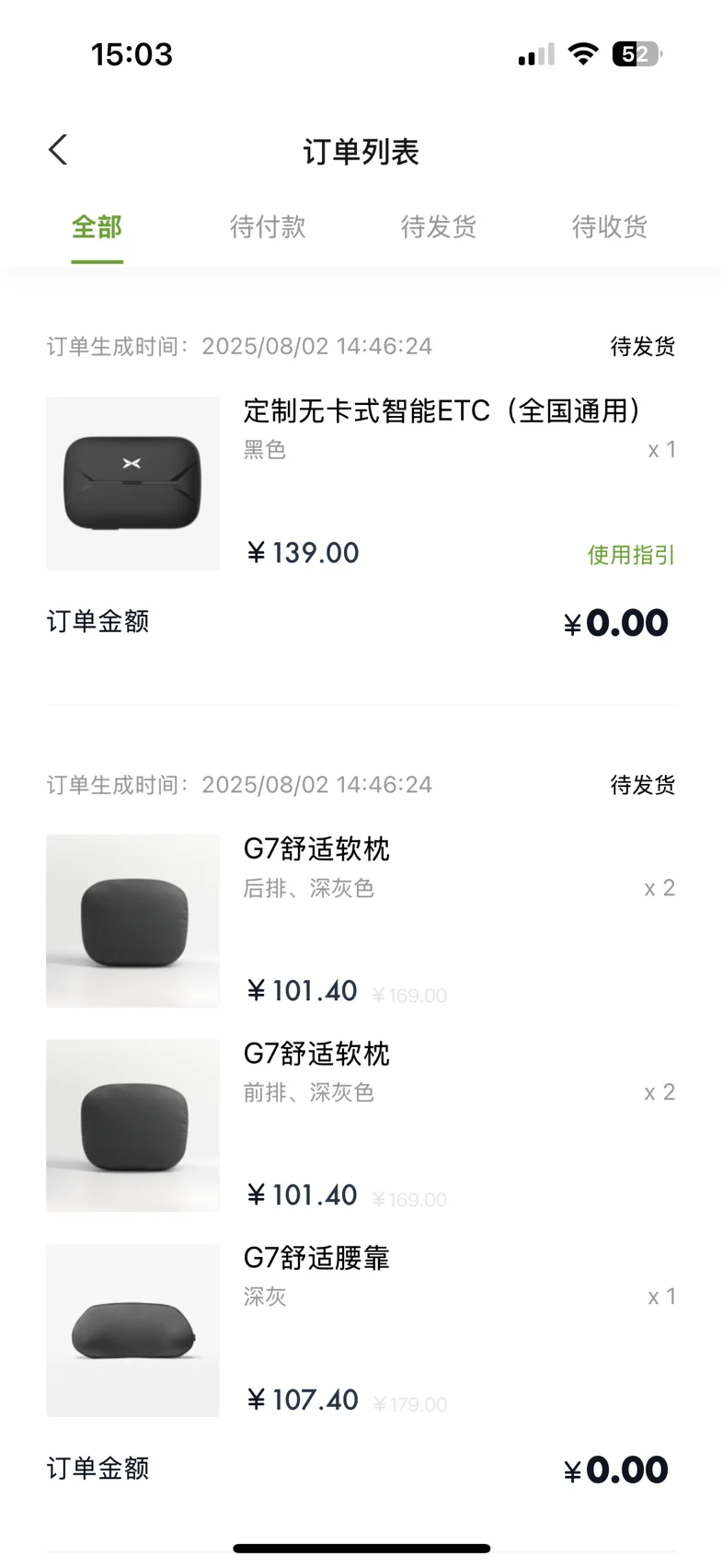Tap the 待发货 status of ETC order
The image size is (723, 1568).
(x=642, y=347)
